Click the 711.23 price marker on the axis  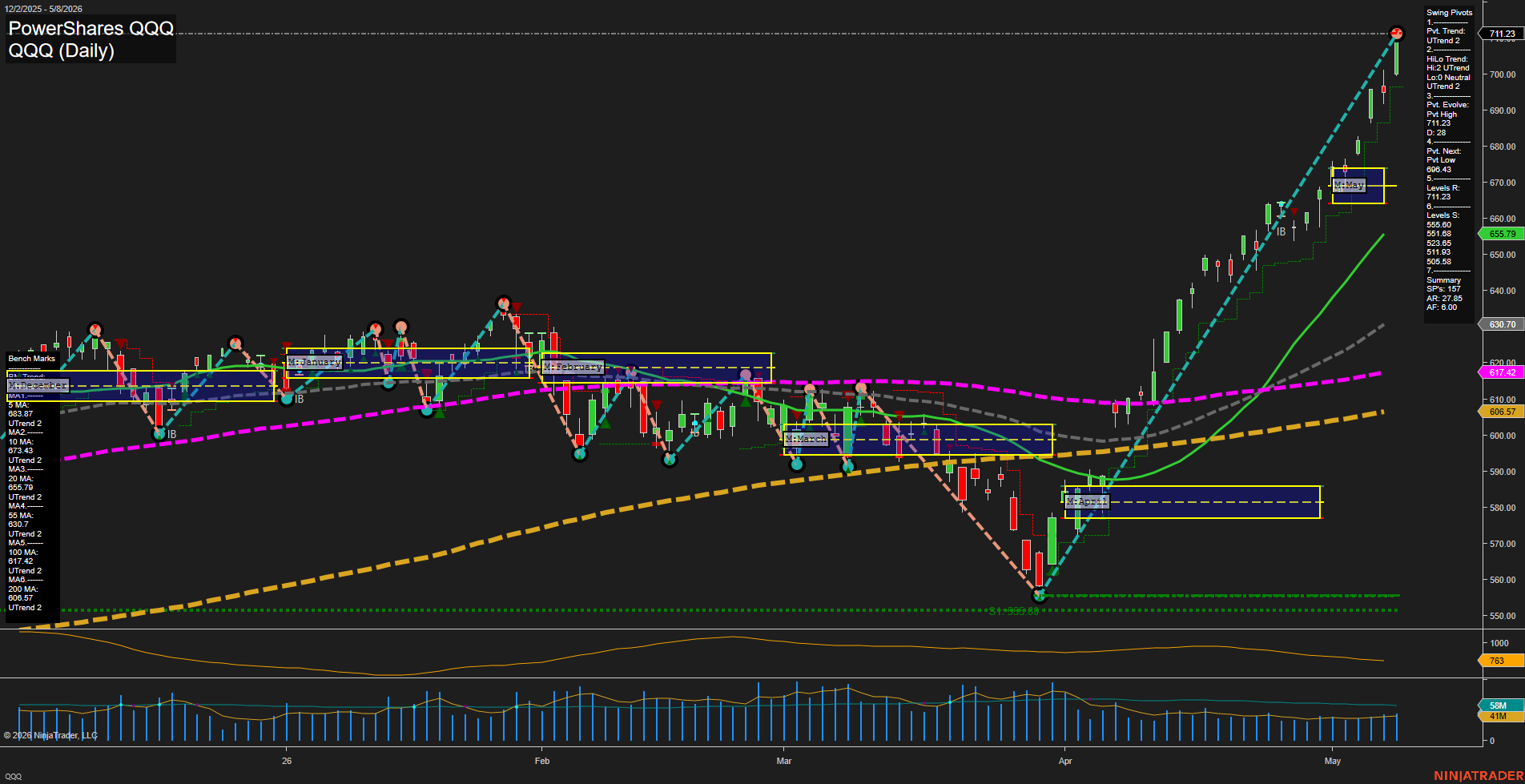[x=1502, y=34]
